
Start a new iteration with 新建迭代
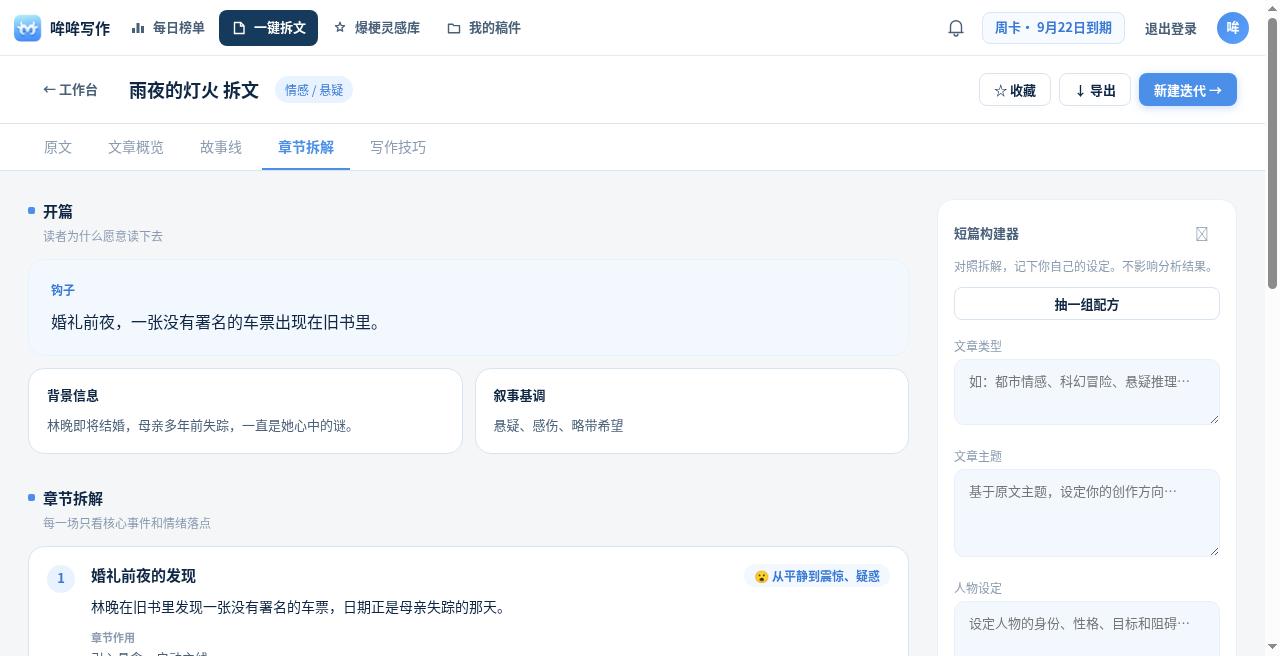pyautogui.click(x=1188, y=90)
